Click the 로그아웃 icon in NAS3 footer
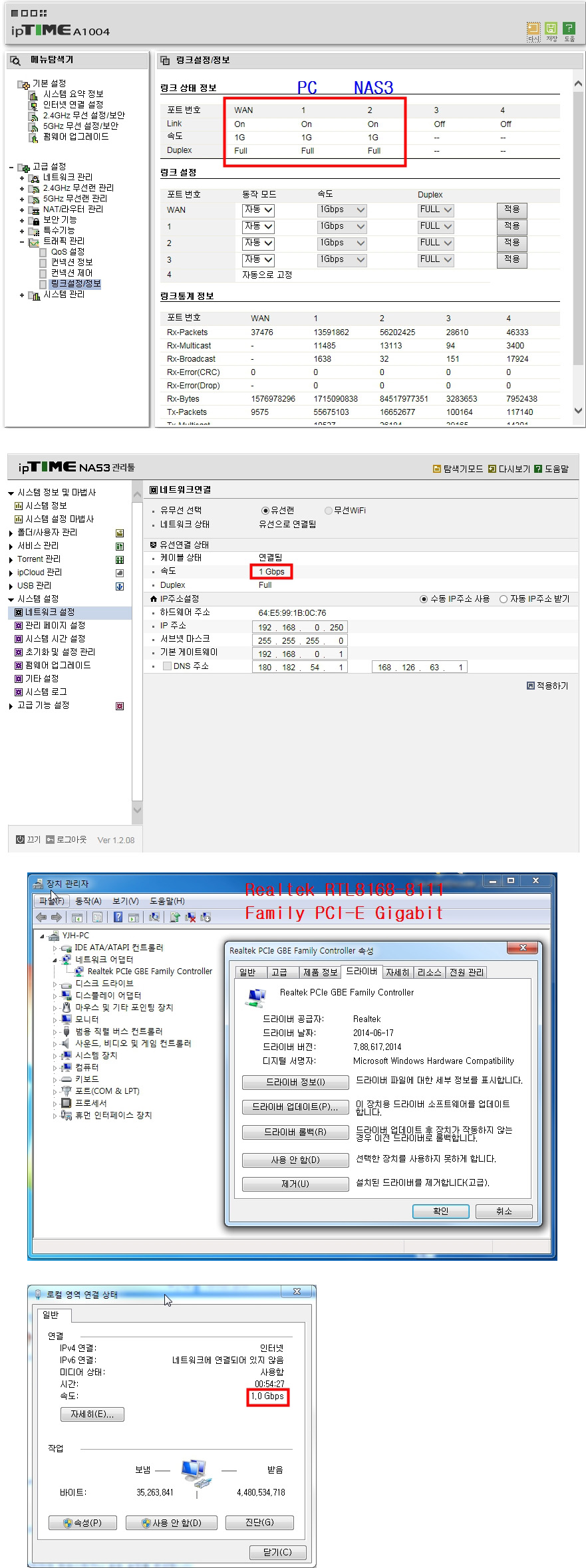 [50, 839]
